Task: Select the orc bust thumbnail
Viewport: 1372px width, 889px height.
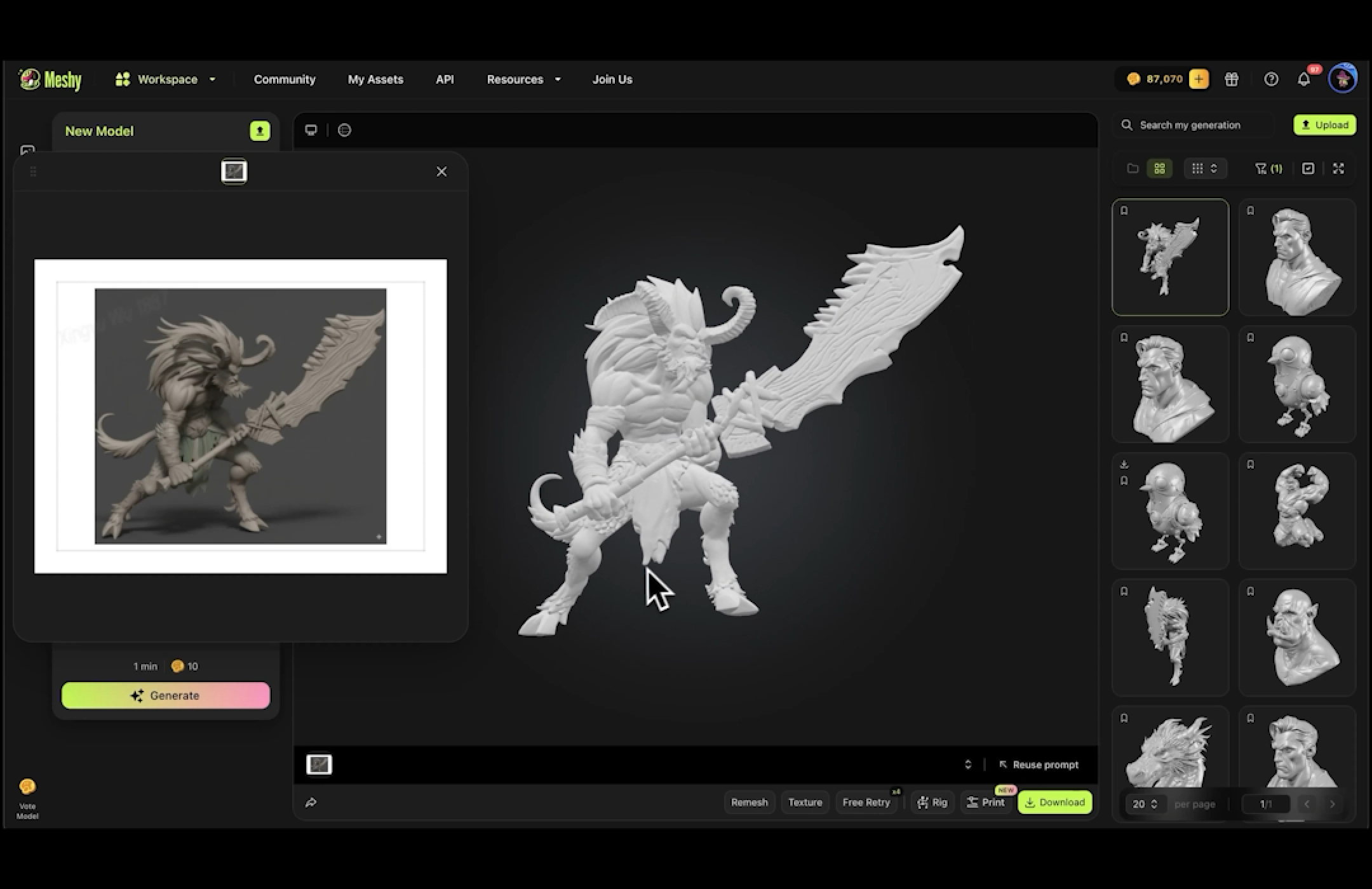Action: 1297,637
